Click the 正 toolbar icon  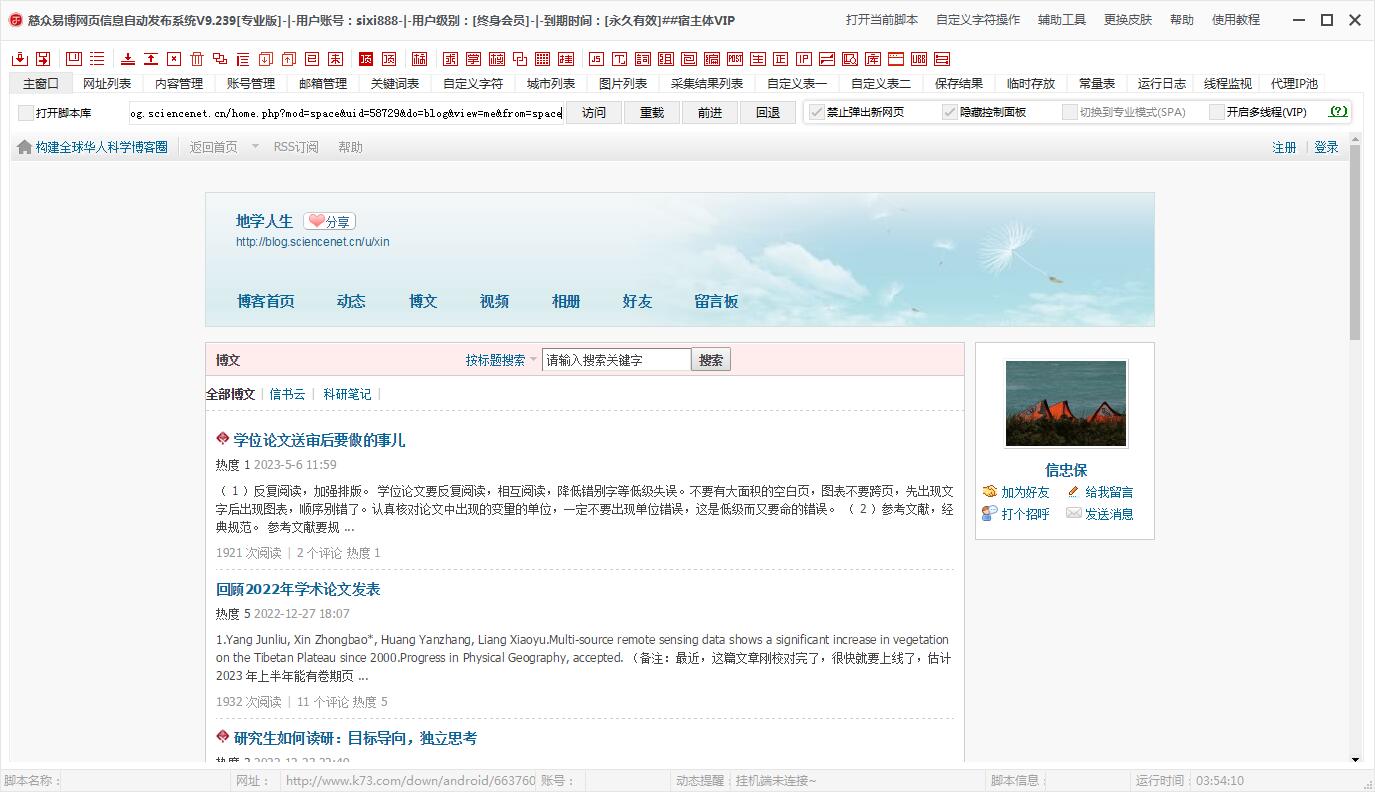pyautogui.click(x=781, y=59)
